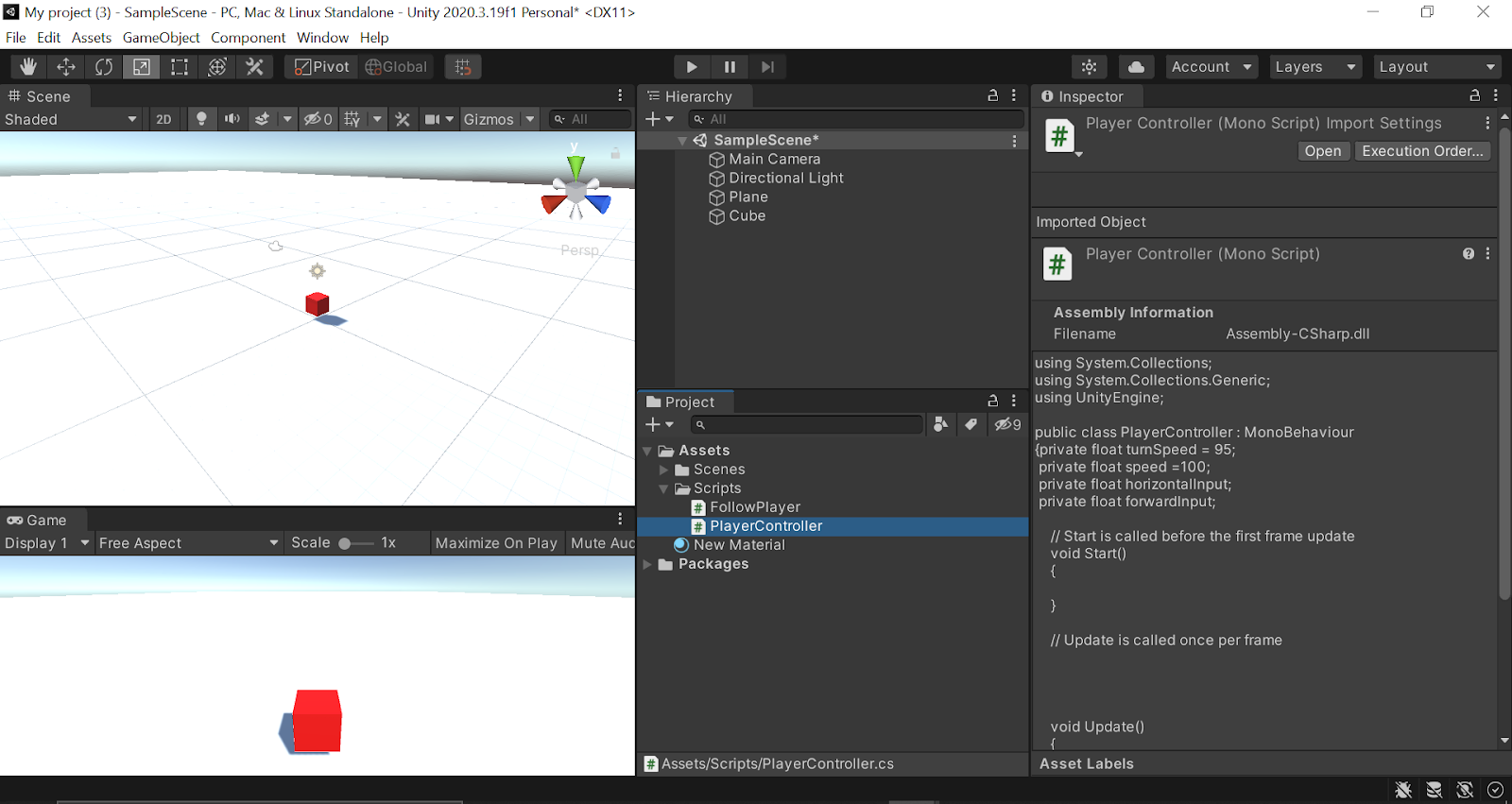The height and width of the screenshot is (804, 1512).
Task: Open Hierarchy create plus dropdown
Action: [659, 119]
